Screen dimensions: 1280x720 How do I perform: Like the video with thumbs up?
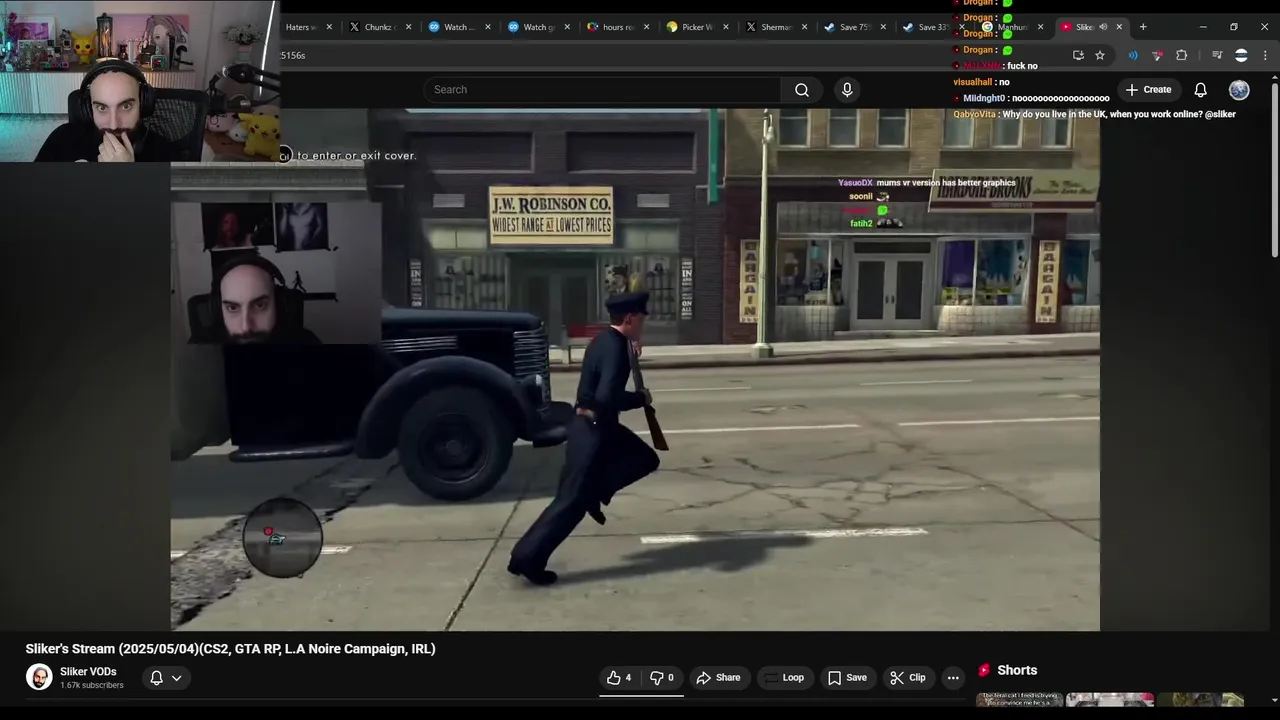click(x=619, y=678)
